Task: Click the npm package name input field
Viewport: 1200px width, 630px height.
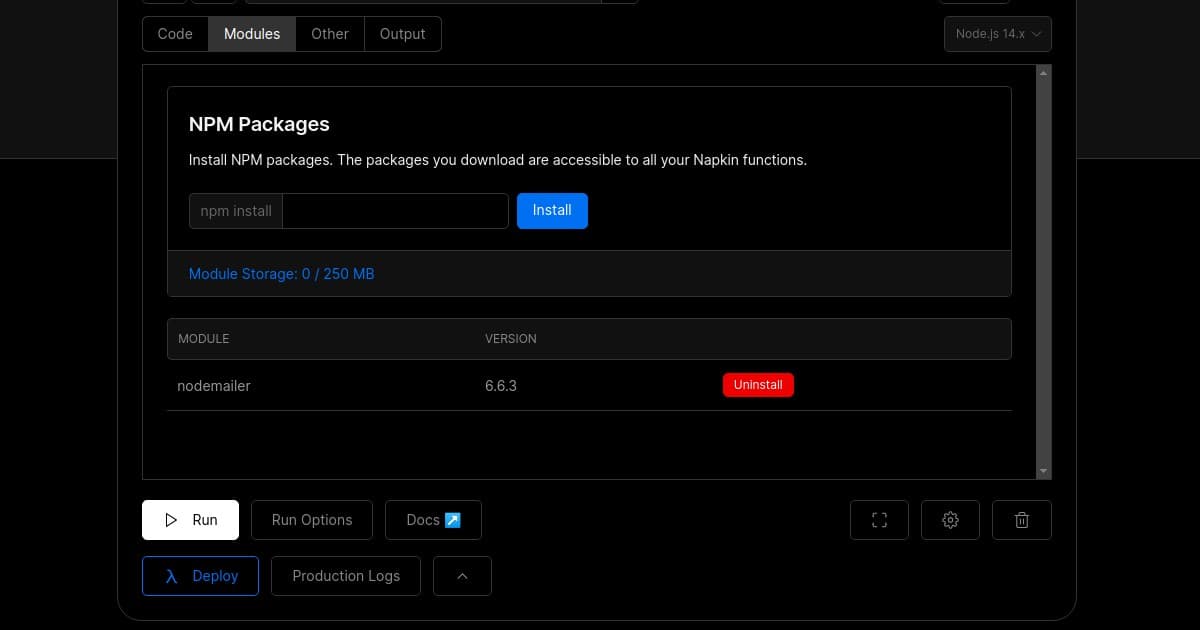Action: coord(395,210)
